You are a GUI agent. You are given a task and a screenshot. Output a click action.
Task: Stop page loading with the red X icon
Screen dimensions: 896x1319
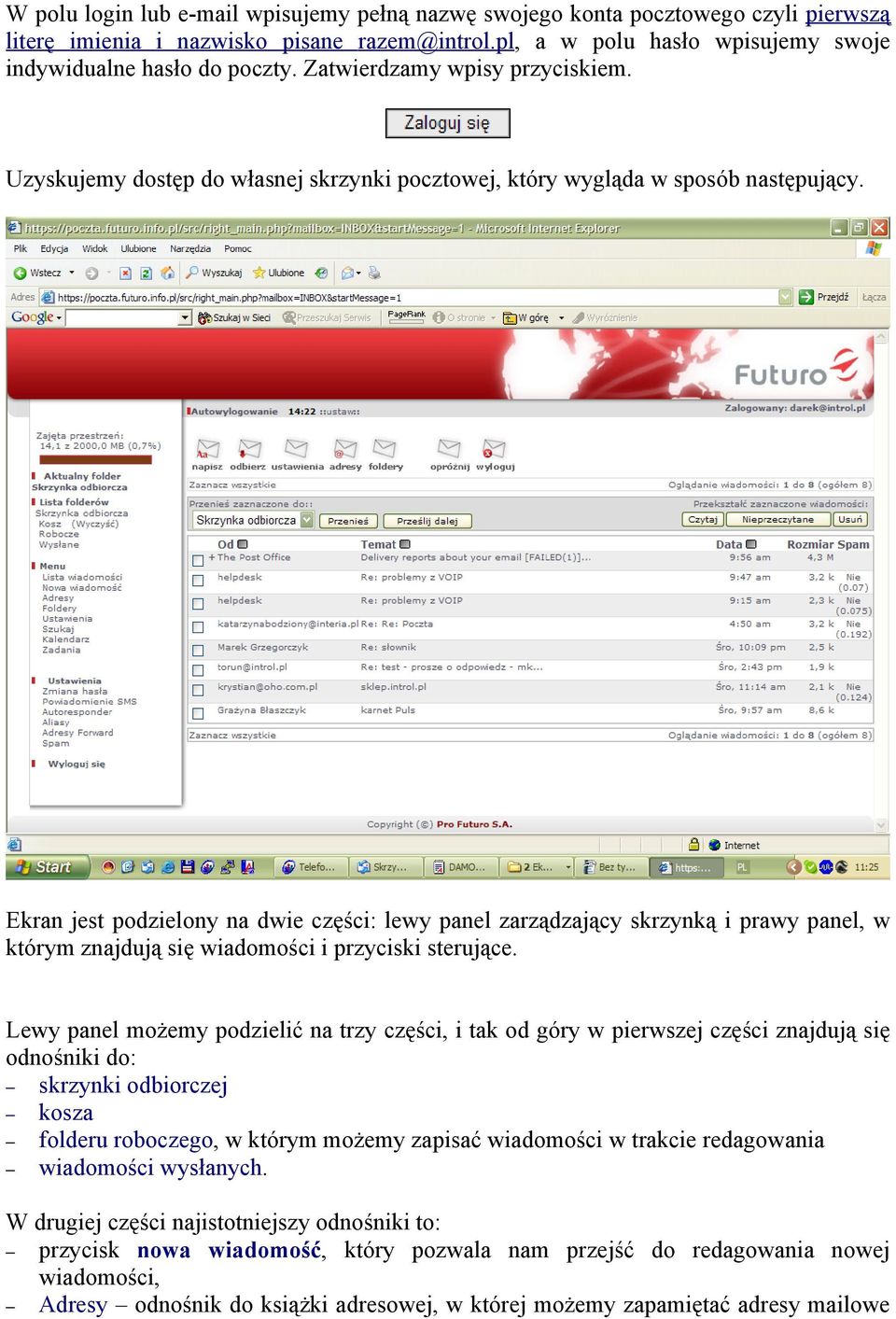125,273
